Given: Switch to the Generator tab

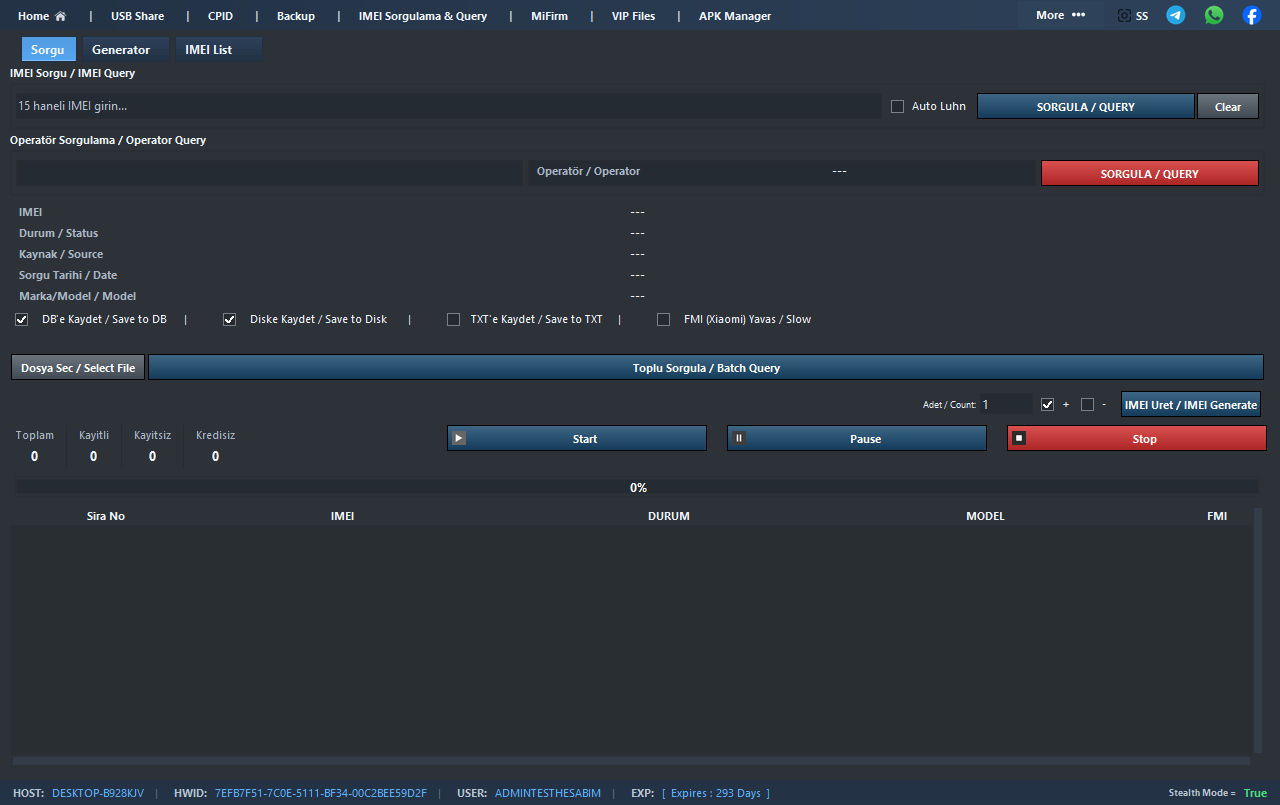Looking at the screenshot, I should pos(121,50).
